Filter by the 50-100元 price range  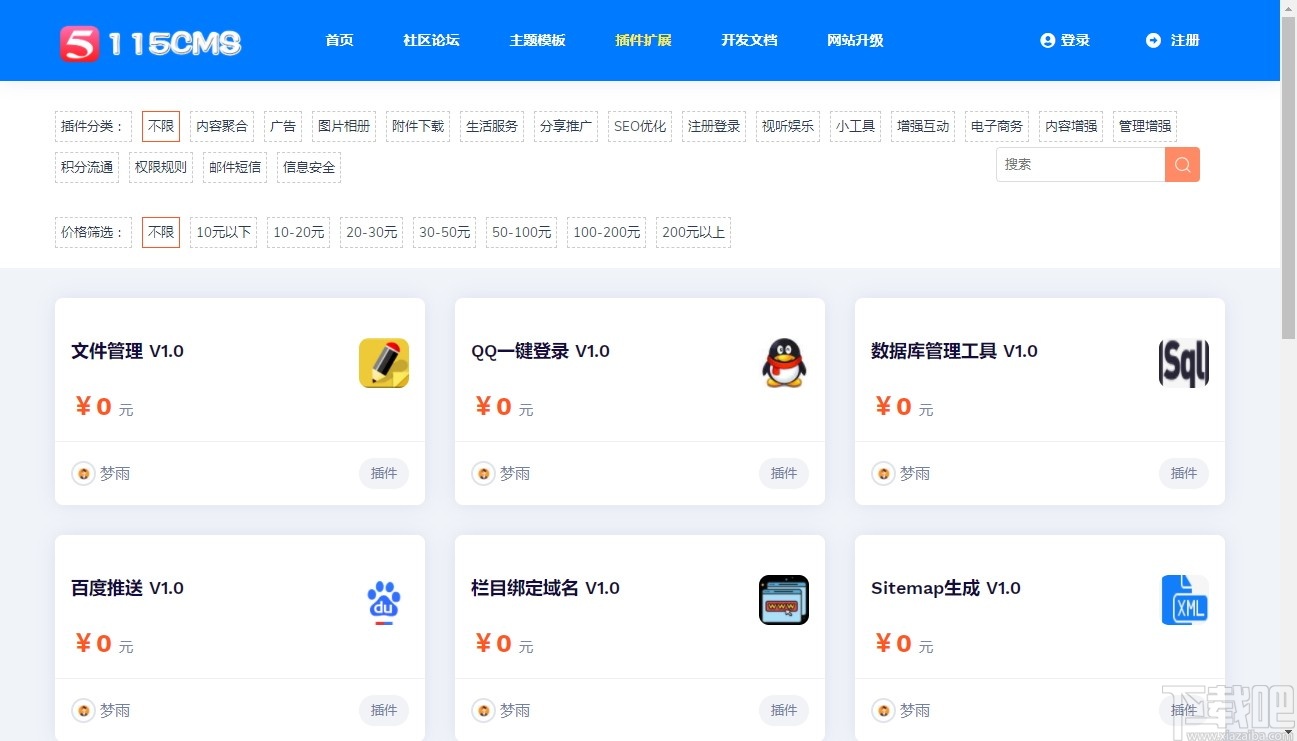click(522, 232)
